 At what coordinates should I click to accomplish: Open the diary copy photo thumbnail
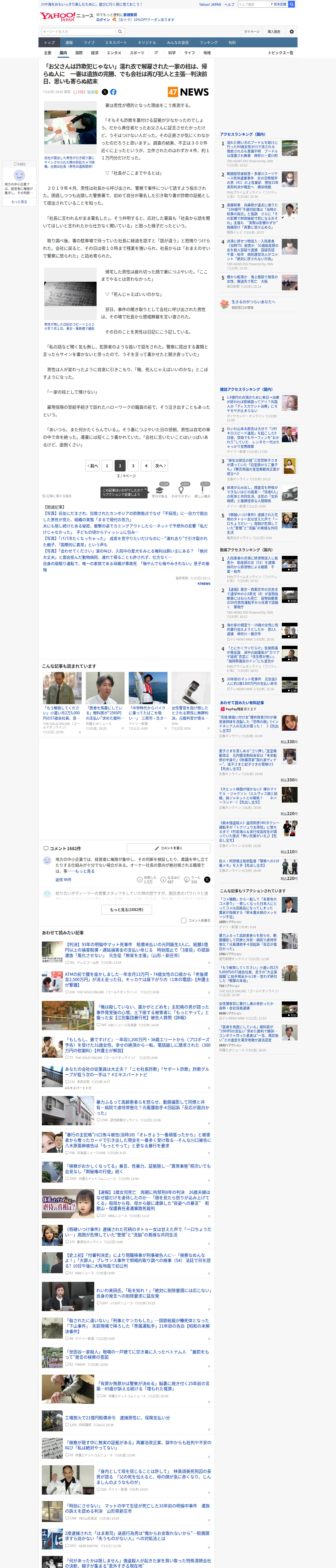(x=70, y=294)
